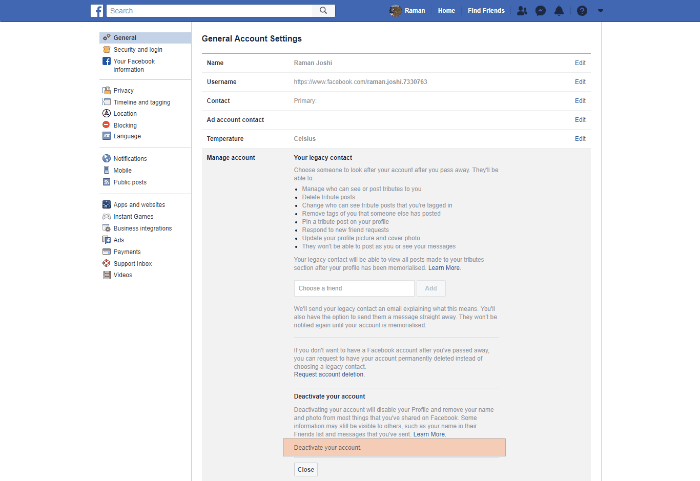Open General settings tab
The height and width of the screenshot is (481, 700).
[x=145, y=38]
